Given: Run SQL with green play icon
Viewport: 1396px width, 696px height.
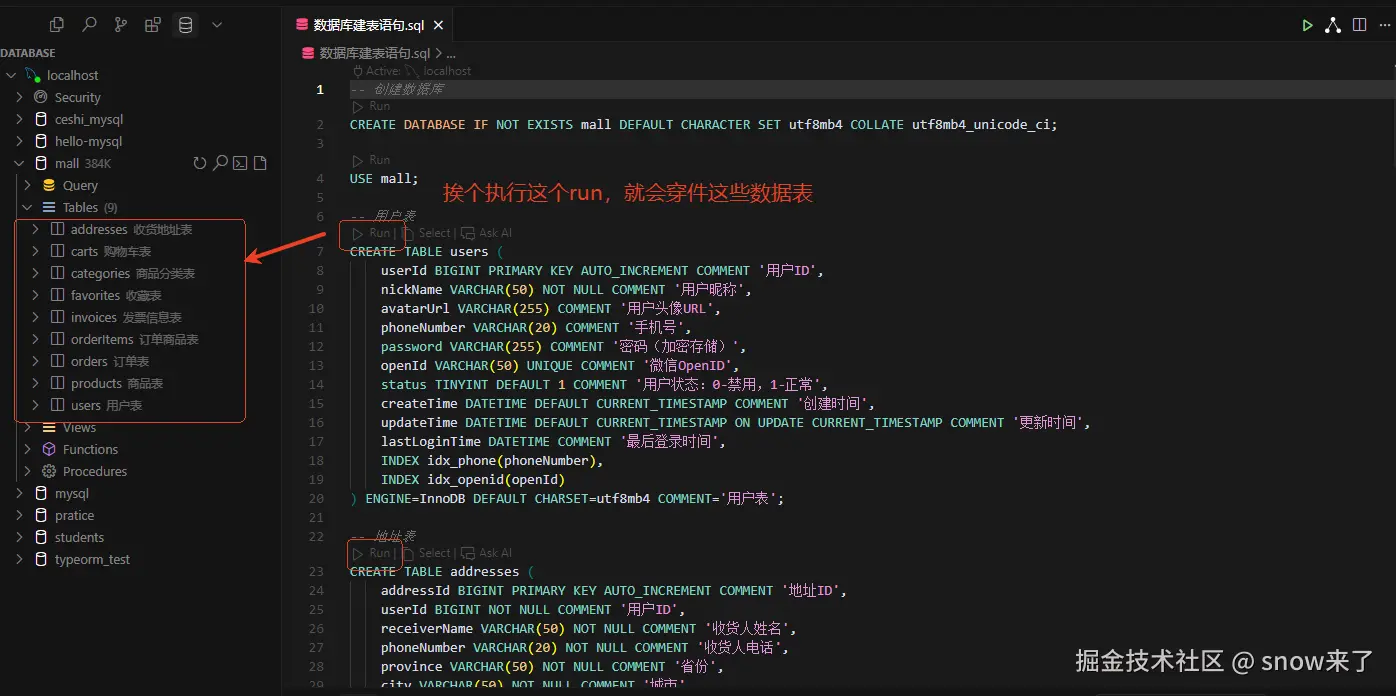Looking at the screenshot, I should [x=1307, y=26].
